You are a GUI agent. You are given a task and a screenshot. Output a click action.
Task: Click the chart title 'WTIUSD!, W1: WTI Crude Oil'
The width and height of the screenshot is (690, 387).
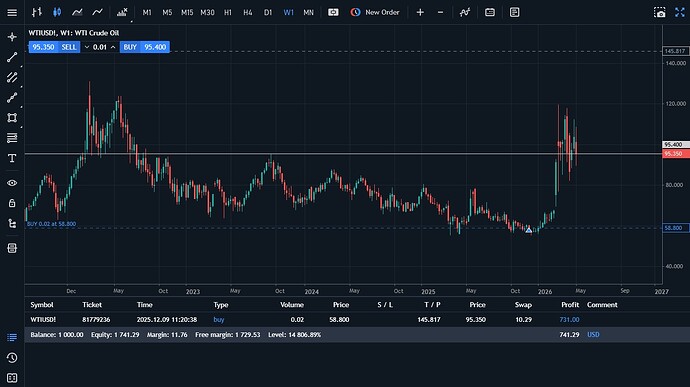[73, 33]
